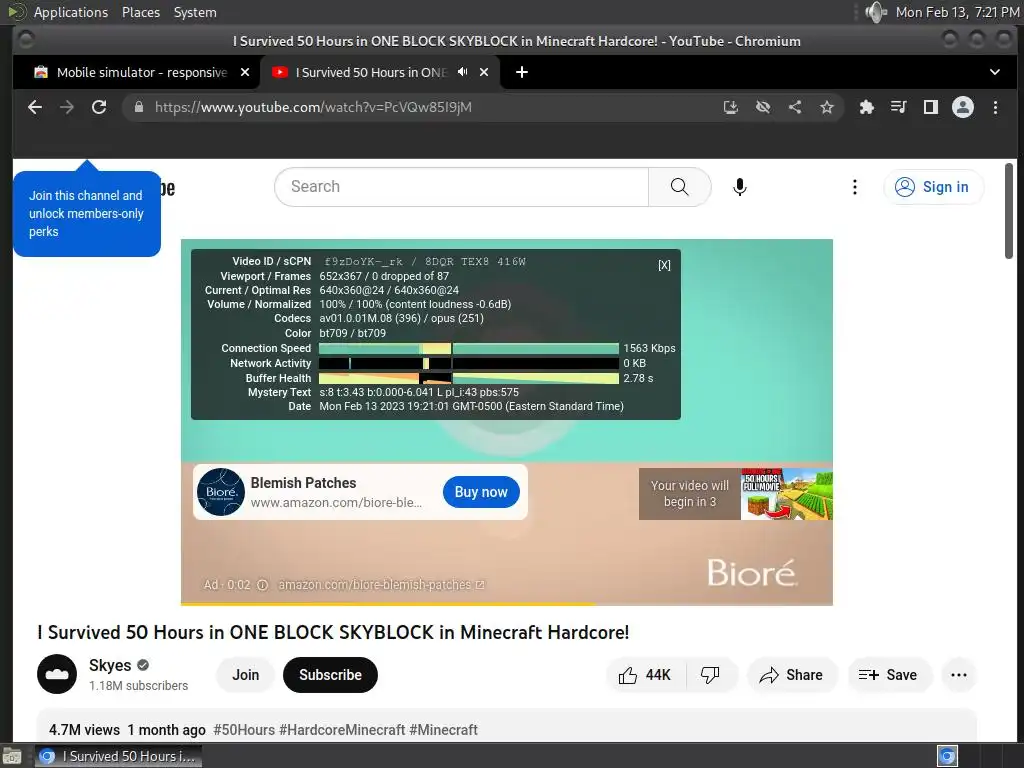Focus the YouTube Search field

pos(462,187)
